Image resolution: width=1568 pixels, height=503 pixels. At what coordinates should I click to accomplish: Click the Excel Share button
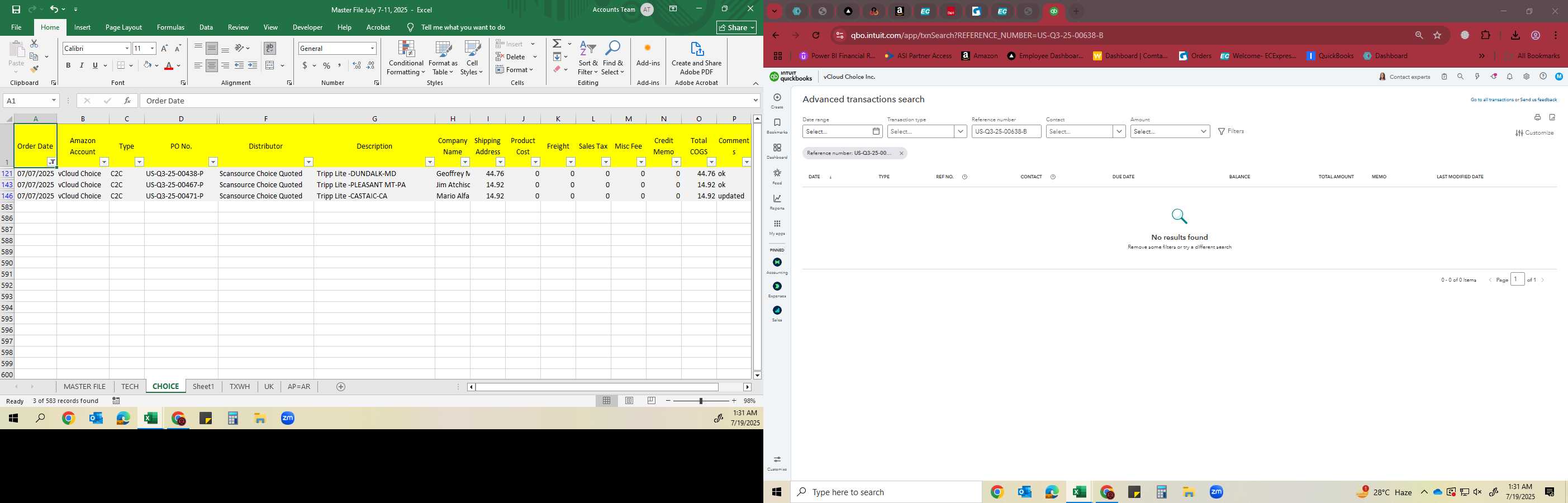737,27
